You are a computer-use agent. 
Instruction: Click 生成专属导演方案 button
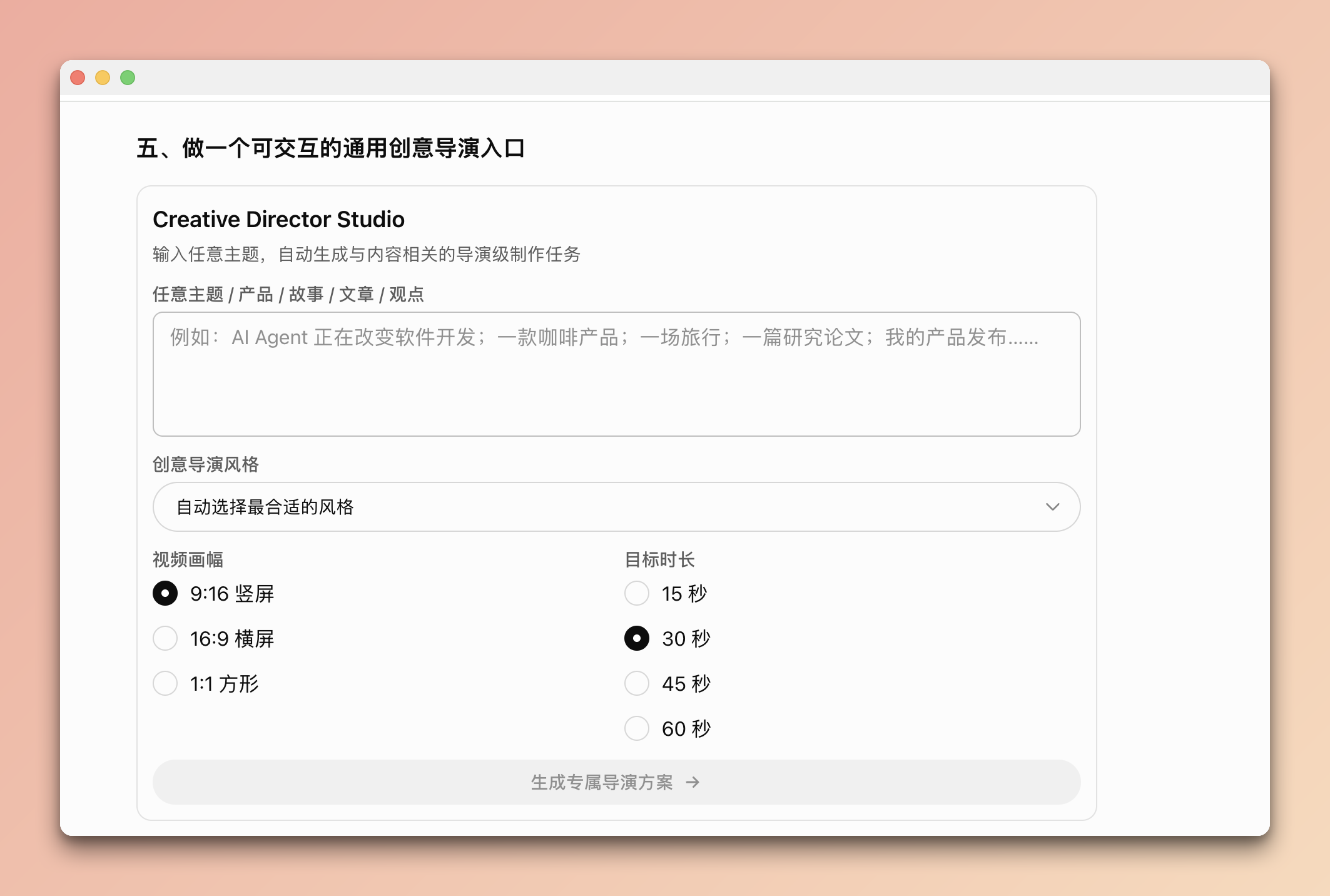pos(616,782)
